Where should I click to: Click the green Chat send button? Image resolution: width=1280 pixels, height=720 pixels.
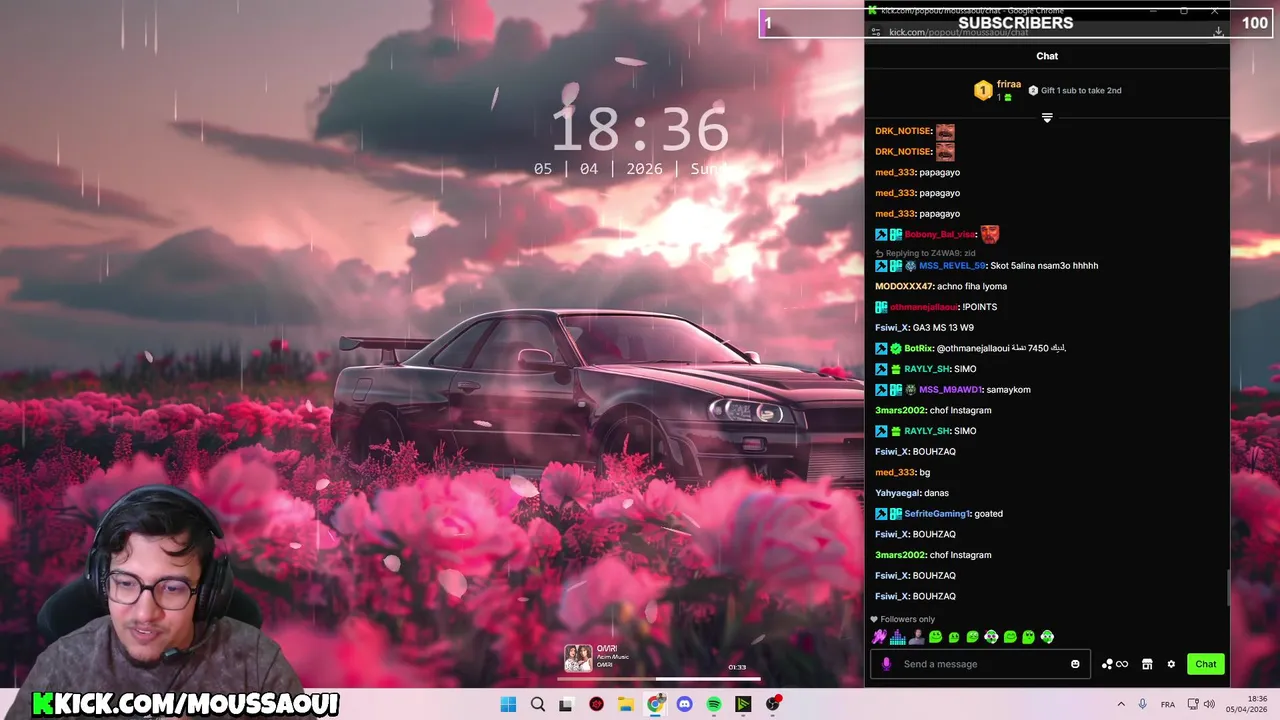tap(1206, 664)
